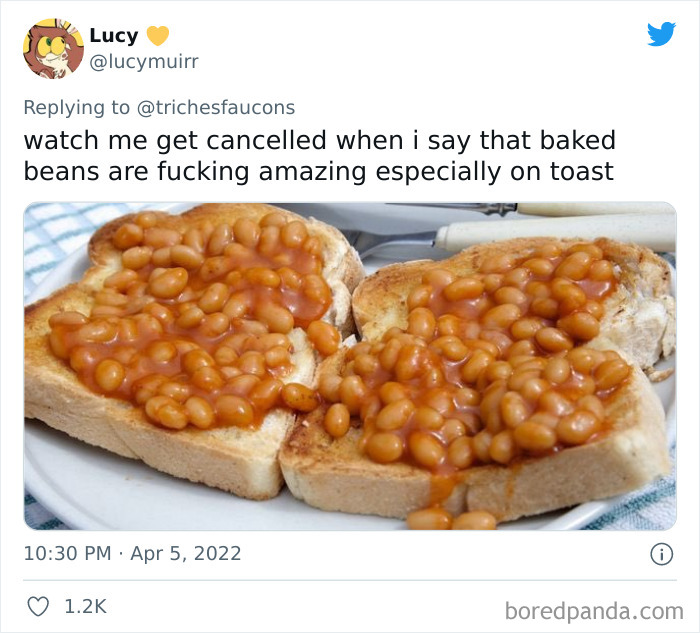Click the 'Replying to' label

77,108
